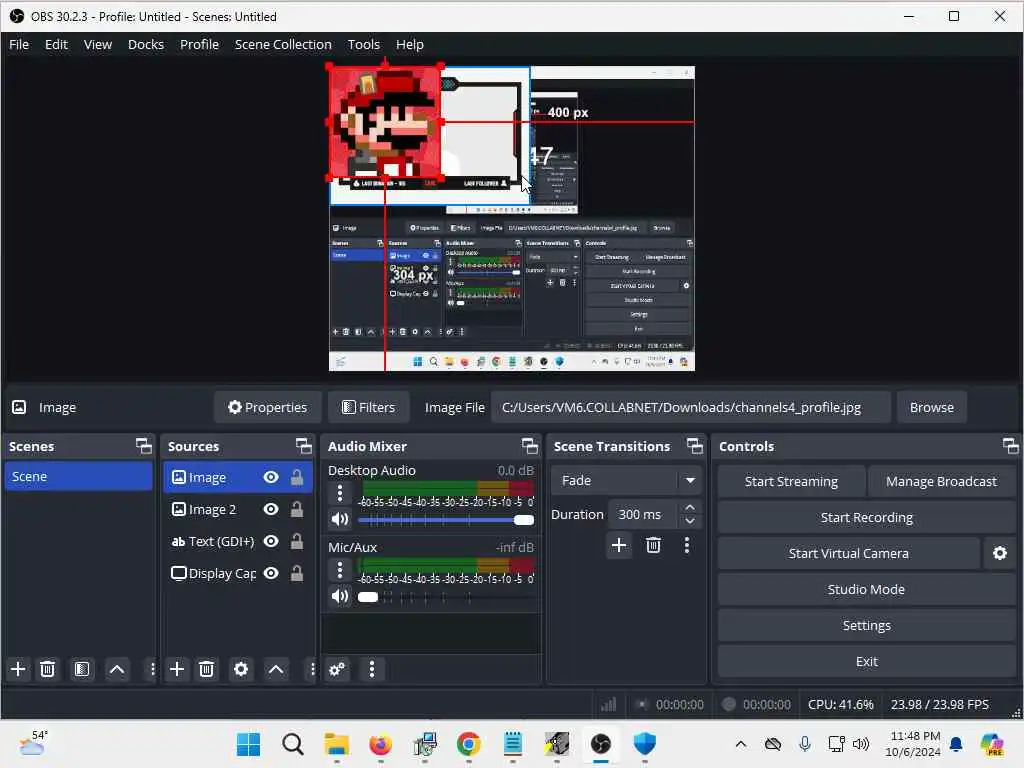Hide the Text (GDI+) source eye icon
The image size is (1024, 768).
[271, 541]
